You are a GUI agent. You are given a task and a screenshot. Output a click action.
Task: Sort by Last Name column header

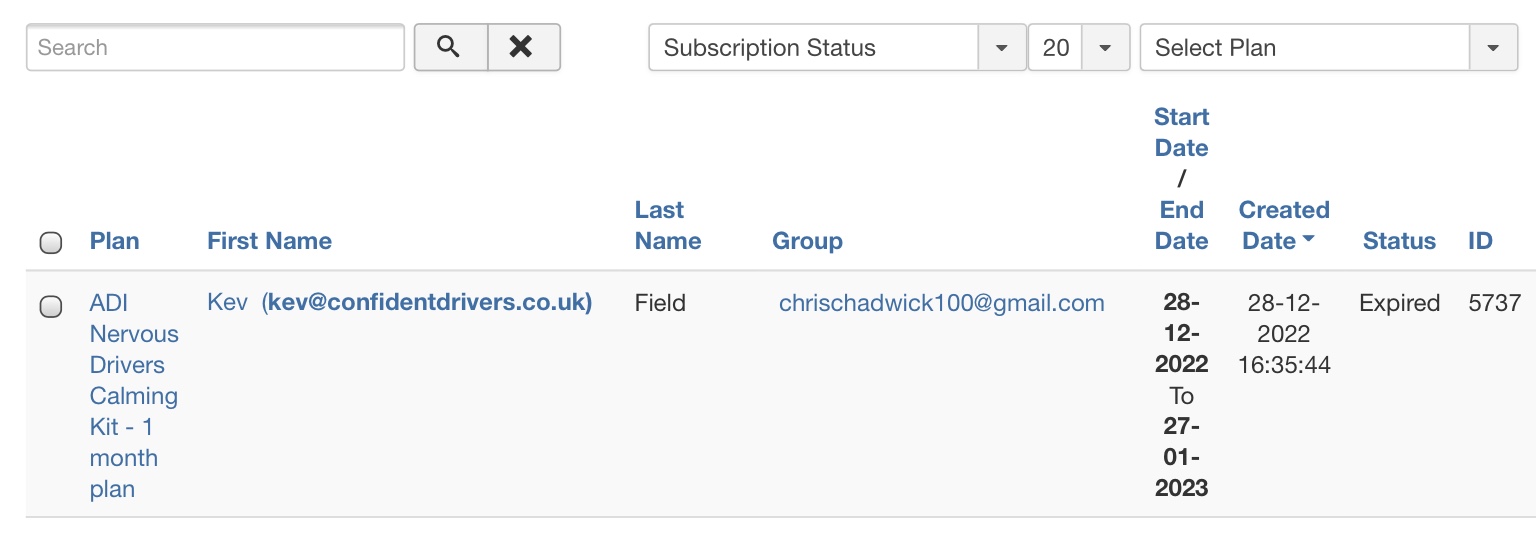pos(668,225)
